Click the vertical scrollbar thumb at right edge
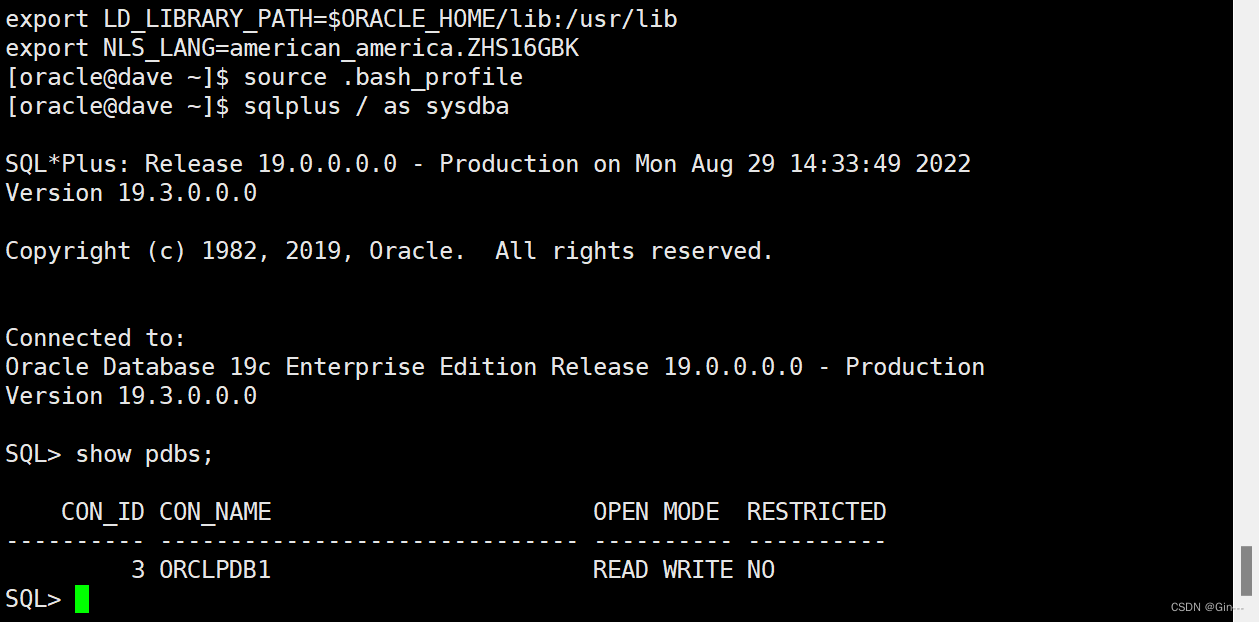The image size is (1259, 622). [1246, 570]
